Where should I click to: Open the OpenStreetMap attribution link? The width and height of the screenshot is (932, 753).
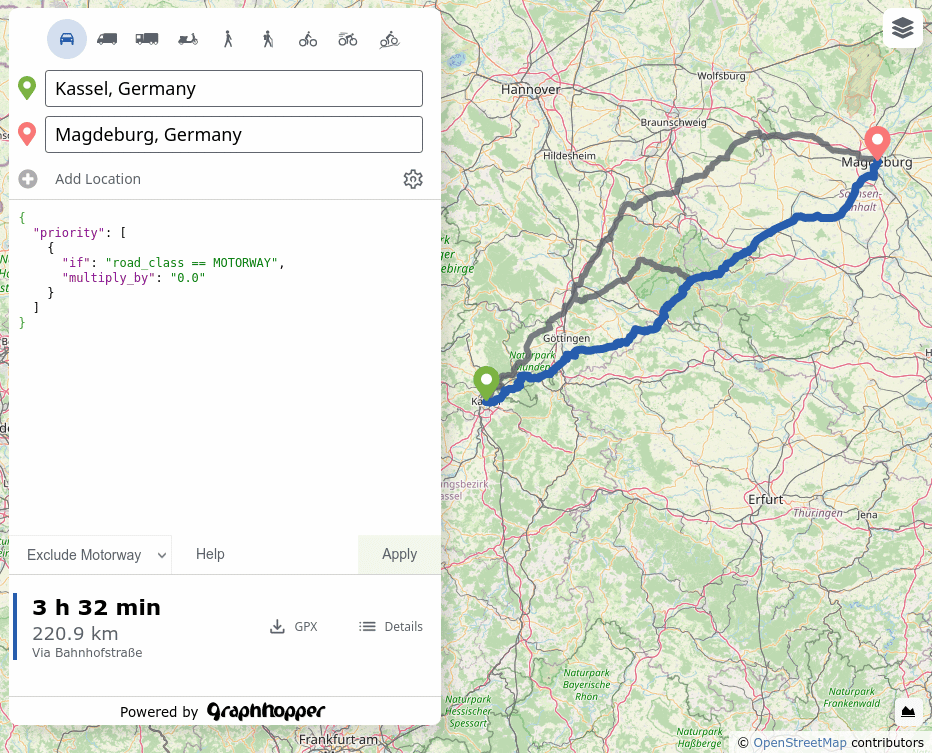pyautogui.click(x=799, y=743)
